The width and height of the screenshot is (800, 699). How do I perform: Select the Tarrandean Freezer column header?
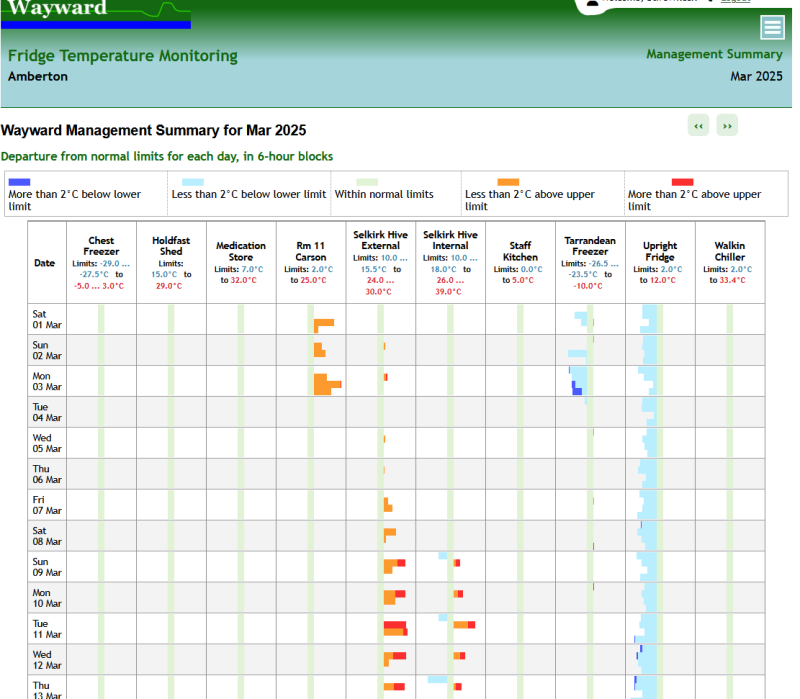(590, 246)
